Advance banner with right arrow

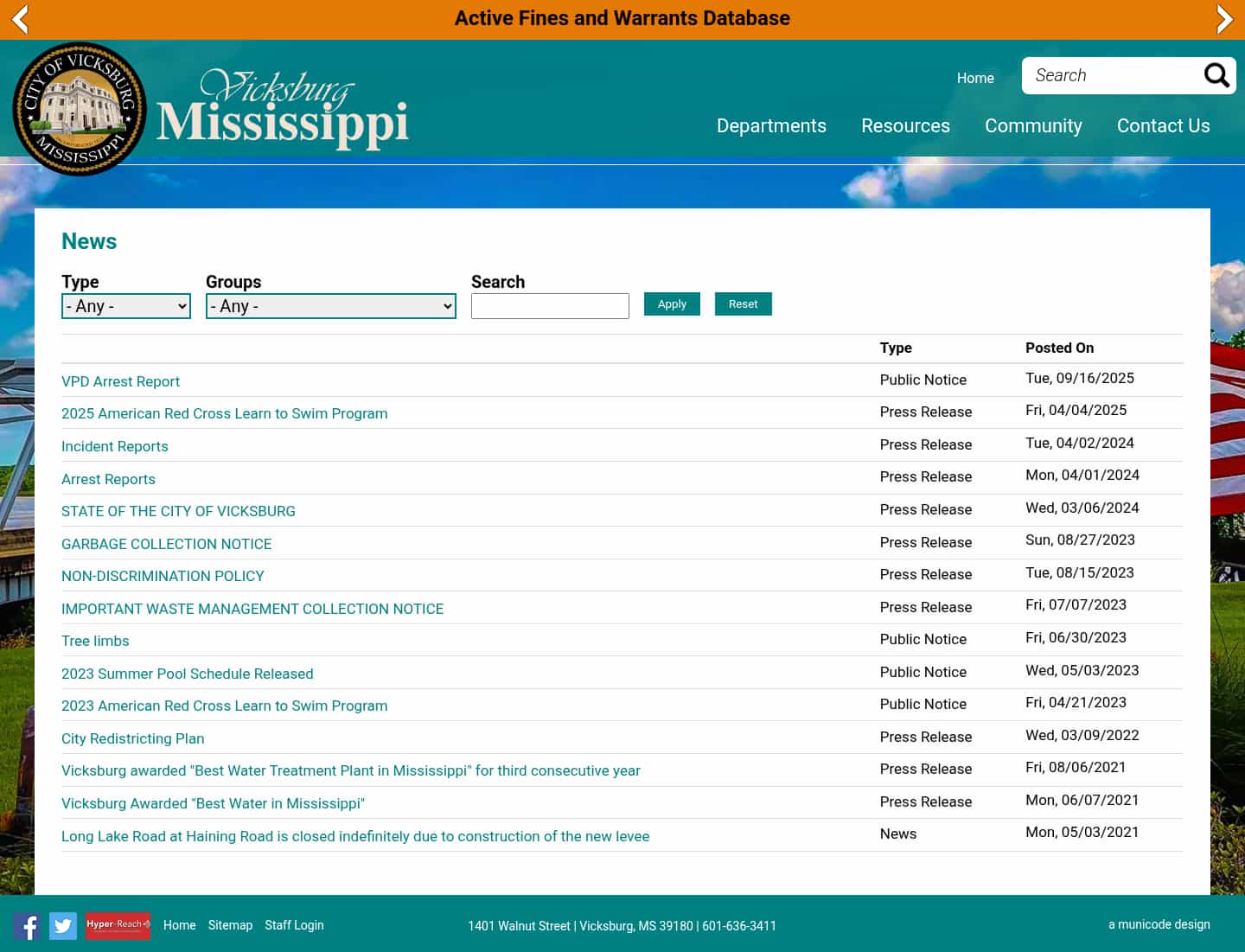(x=1224, y=19)
